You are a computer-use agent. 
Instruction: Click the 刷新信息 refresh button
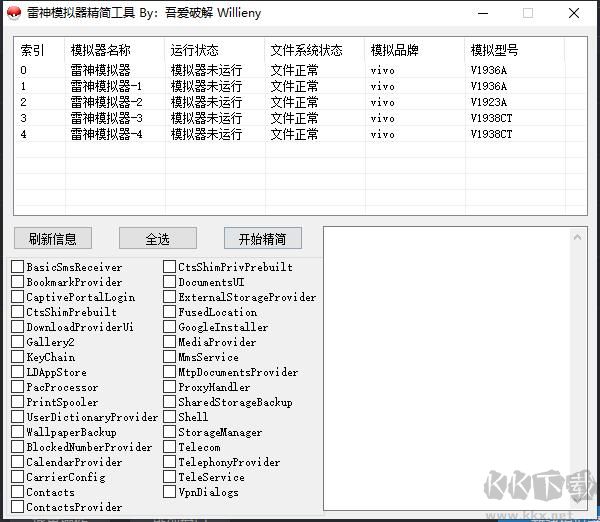pos(53,238)
